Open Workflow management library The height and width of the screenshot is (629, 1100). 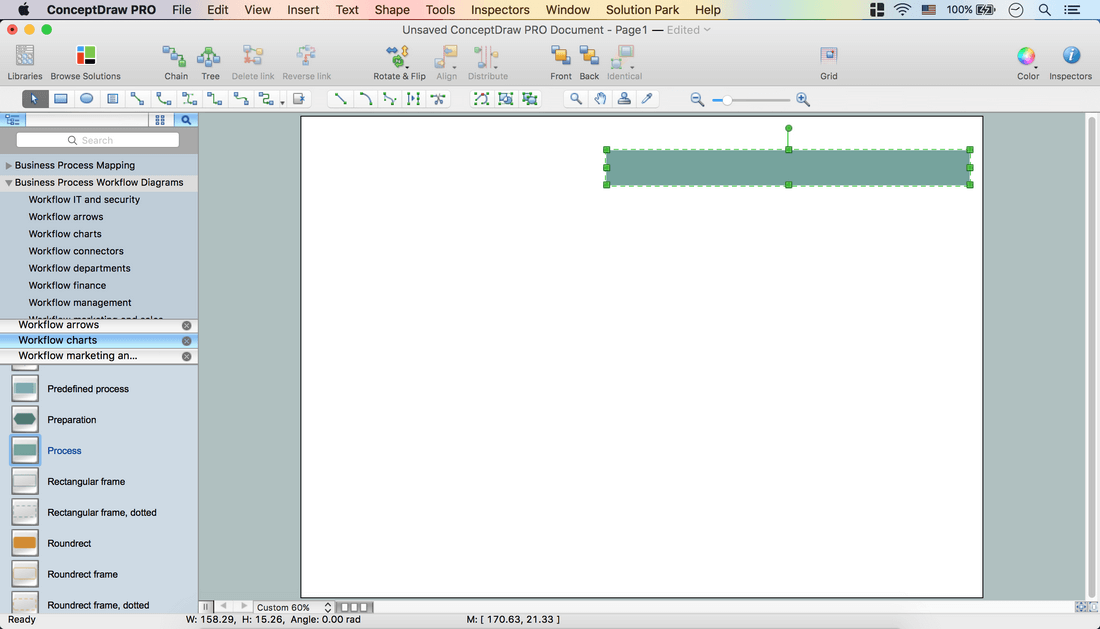tap(80, 303)
